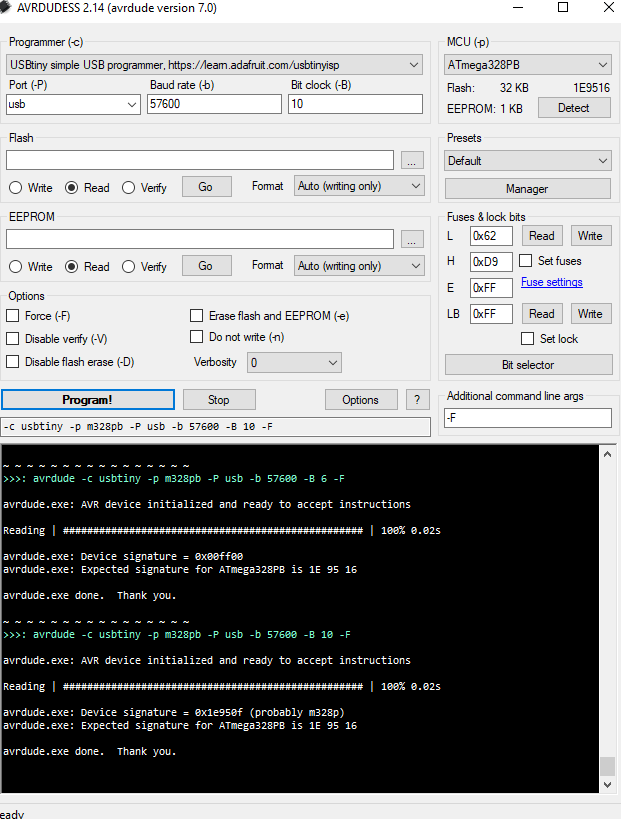Read the fuses with the L row Read button
The height and width of the screenshot is (819, 621).
click(542, 236)
